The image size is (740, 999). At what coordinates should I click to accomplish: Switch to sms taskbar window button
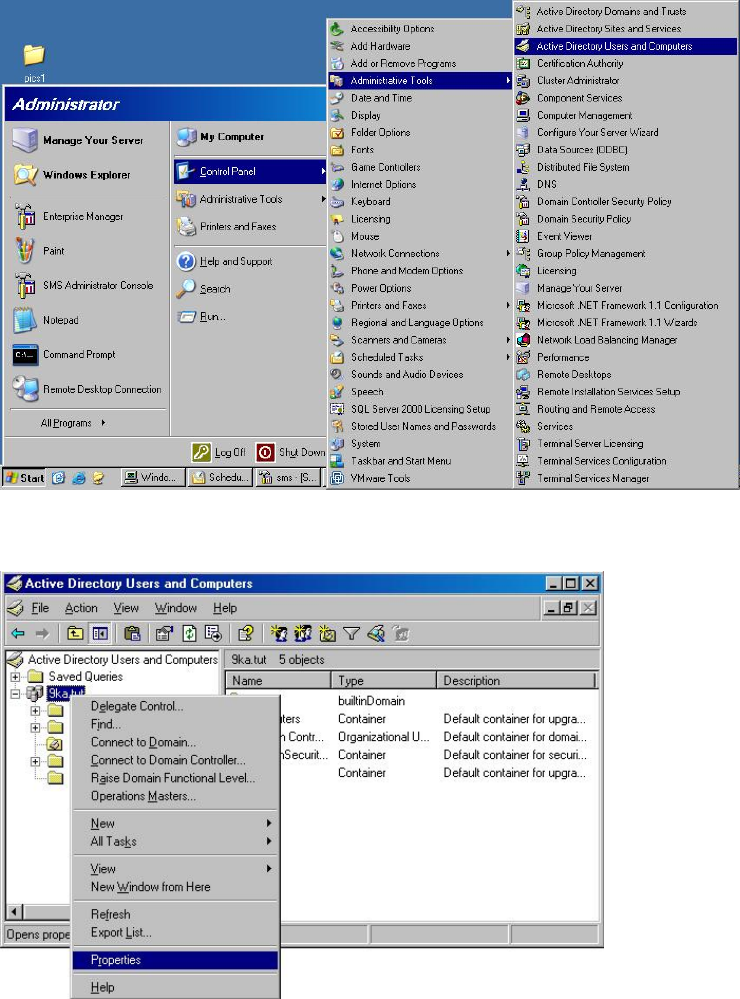(x=287, y=477)
